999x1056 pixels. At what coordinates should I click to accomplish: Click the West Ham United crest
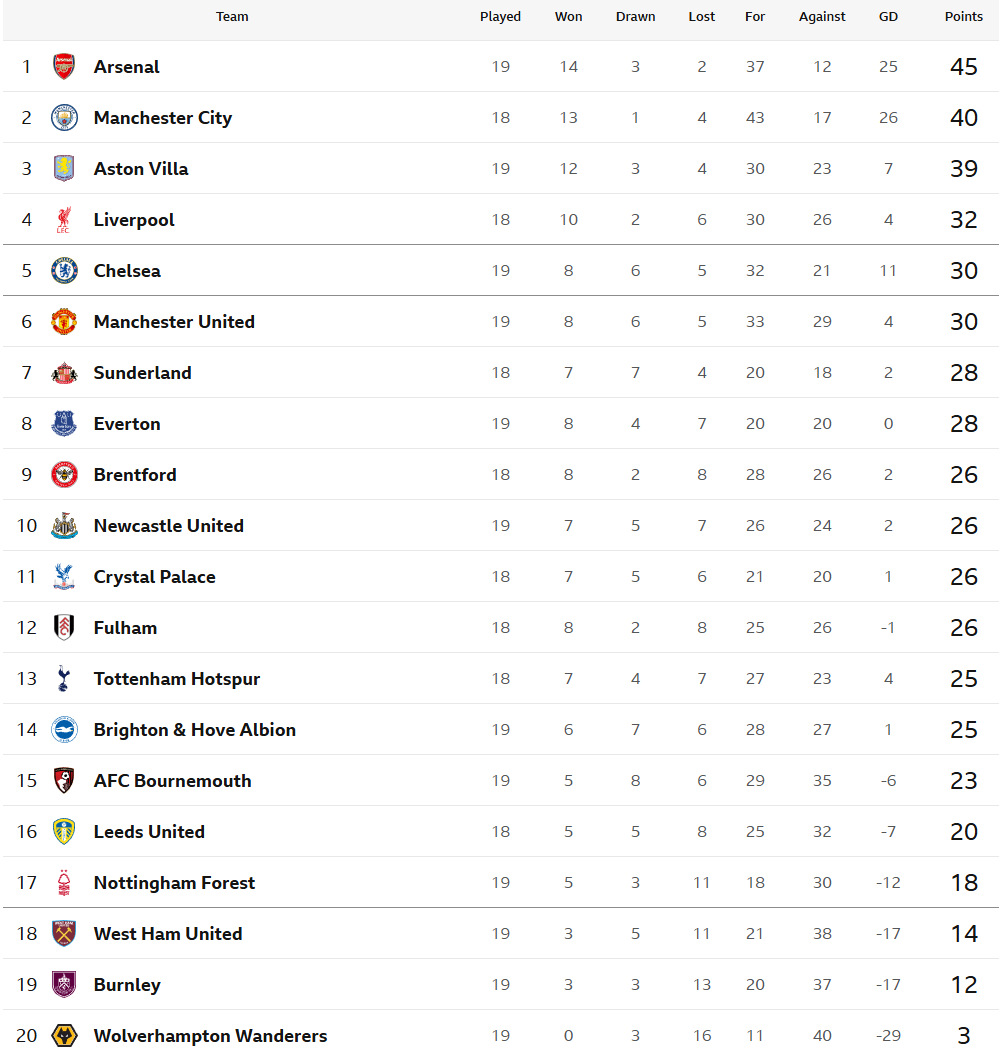pos(64,934)
